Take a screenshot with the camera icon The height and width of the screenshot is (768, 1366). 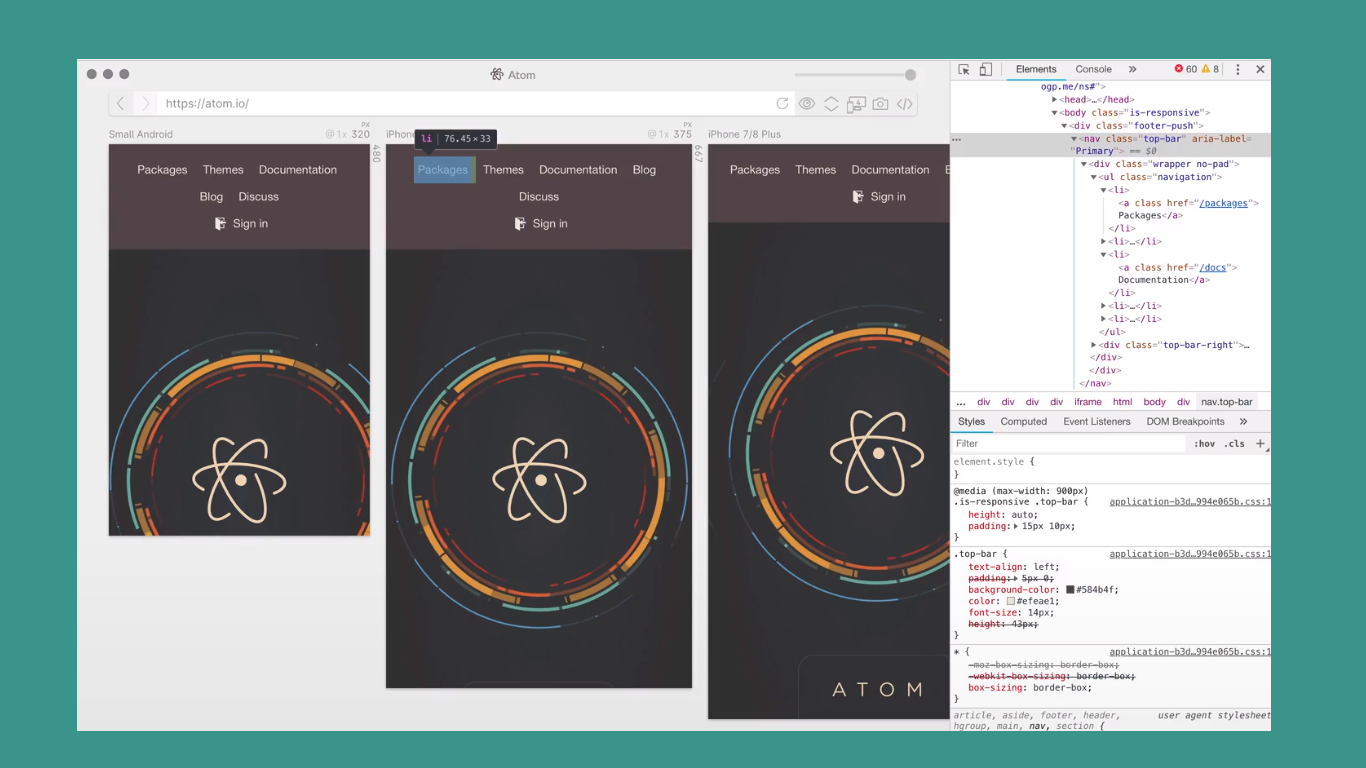pos(880,104)
